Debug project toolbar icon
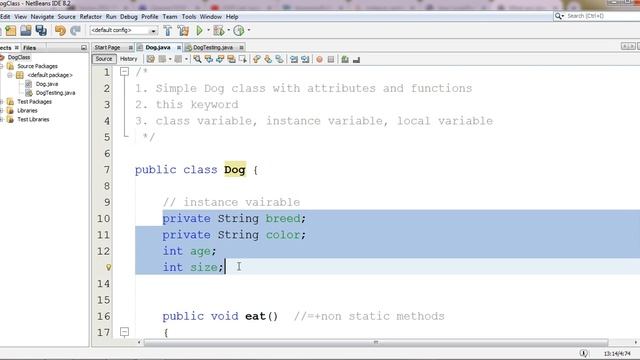Image resolution: width=640 pixels, height=360 pixels. click(219, 31)
